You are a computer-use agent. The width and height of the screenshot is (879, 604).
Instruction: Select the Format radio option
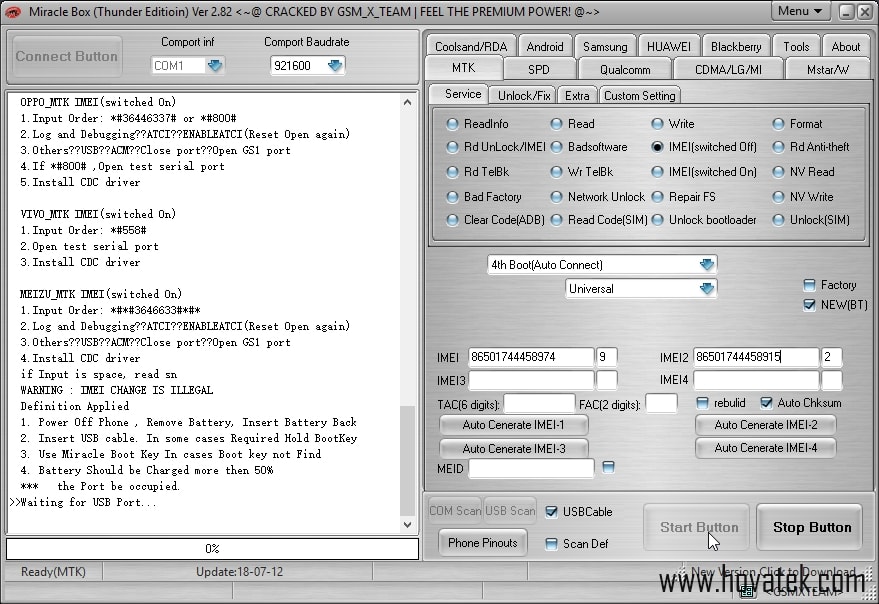pyautogui.click(x=778, y=124)
